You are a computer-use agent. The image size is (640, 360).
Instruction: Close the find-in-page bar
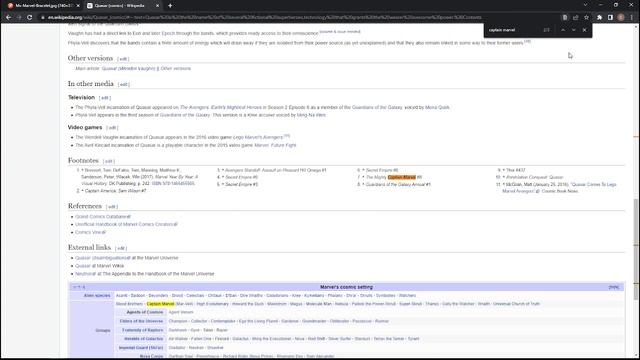click(x=584, y=30)
